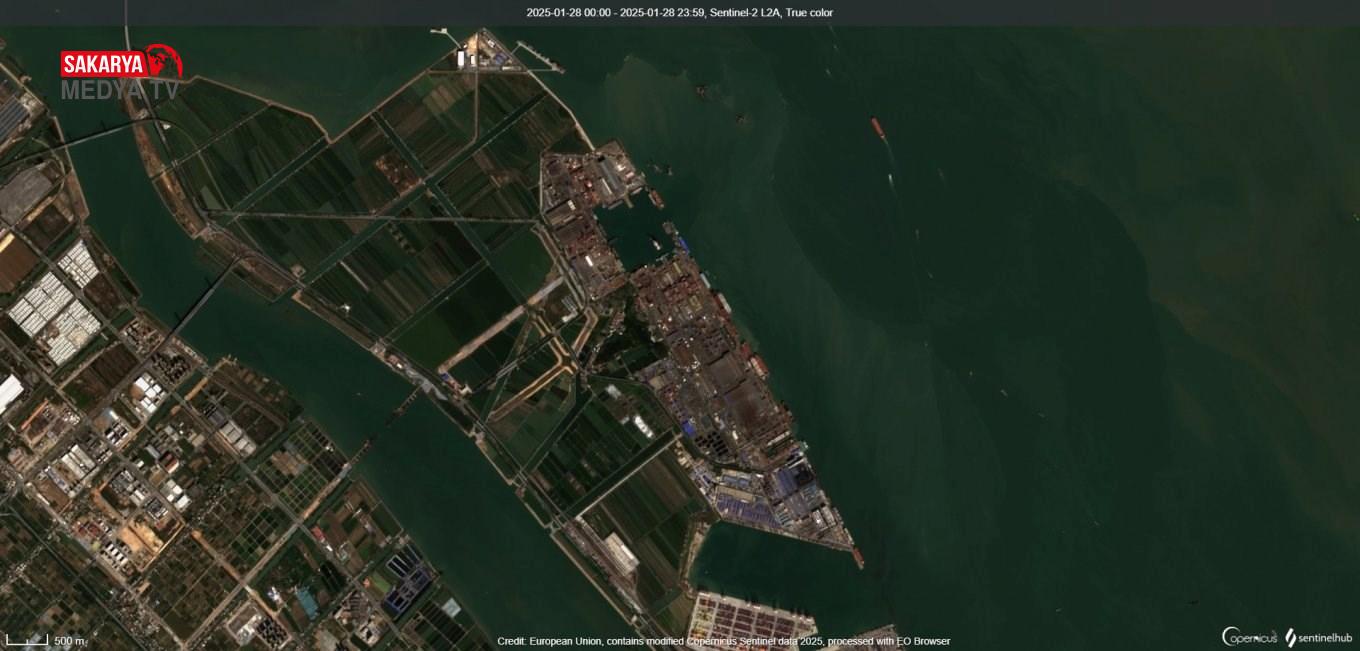Click the orange cargo ship at sea
The height and width of the screenshot is (651, 1360).
pos(878,128)
